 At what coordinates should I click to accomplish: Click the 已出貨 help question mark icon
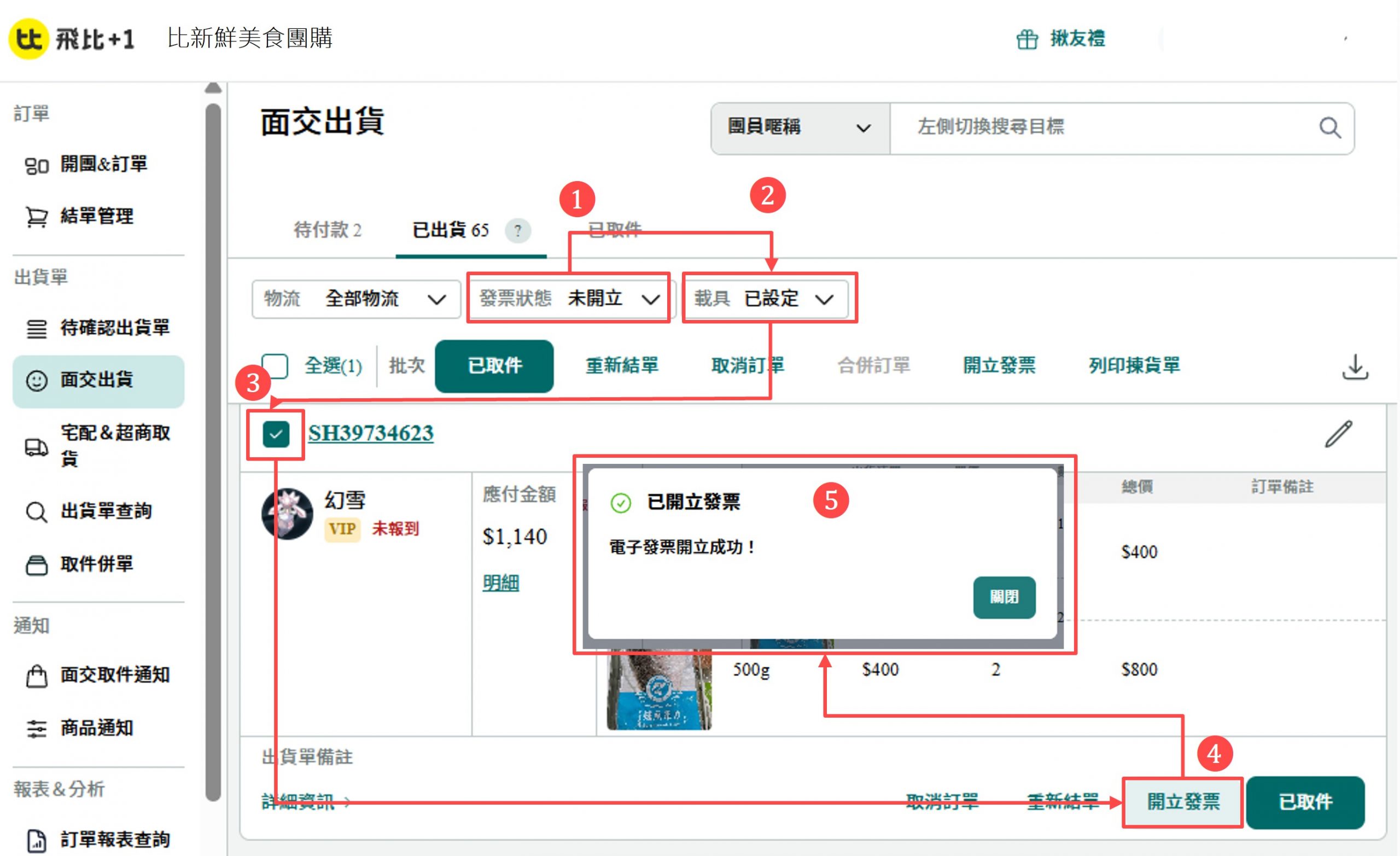(517, 231)
